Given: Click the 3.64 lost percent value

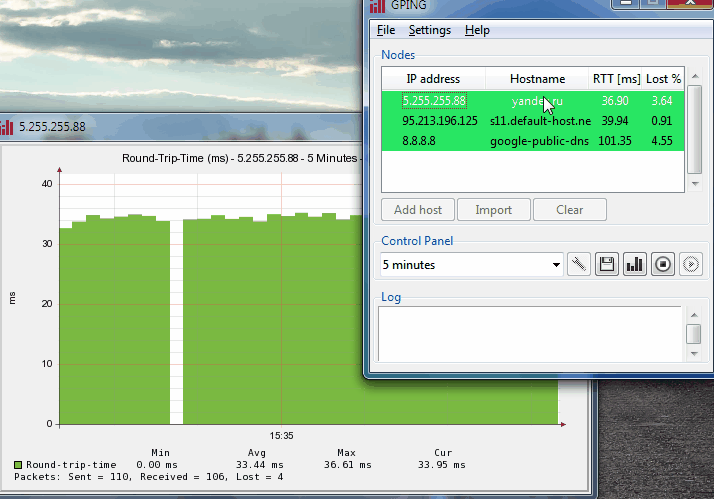Looking at the screenshot, I should (662, 101).
